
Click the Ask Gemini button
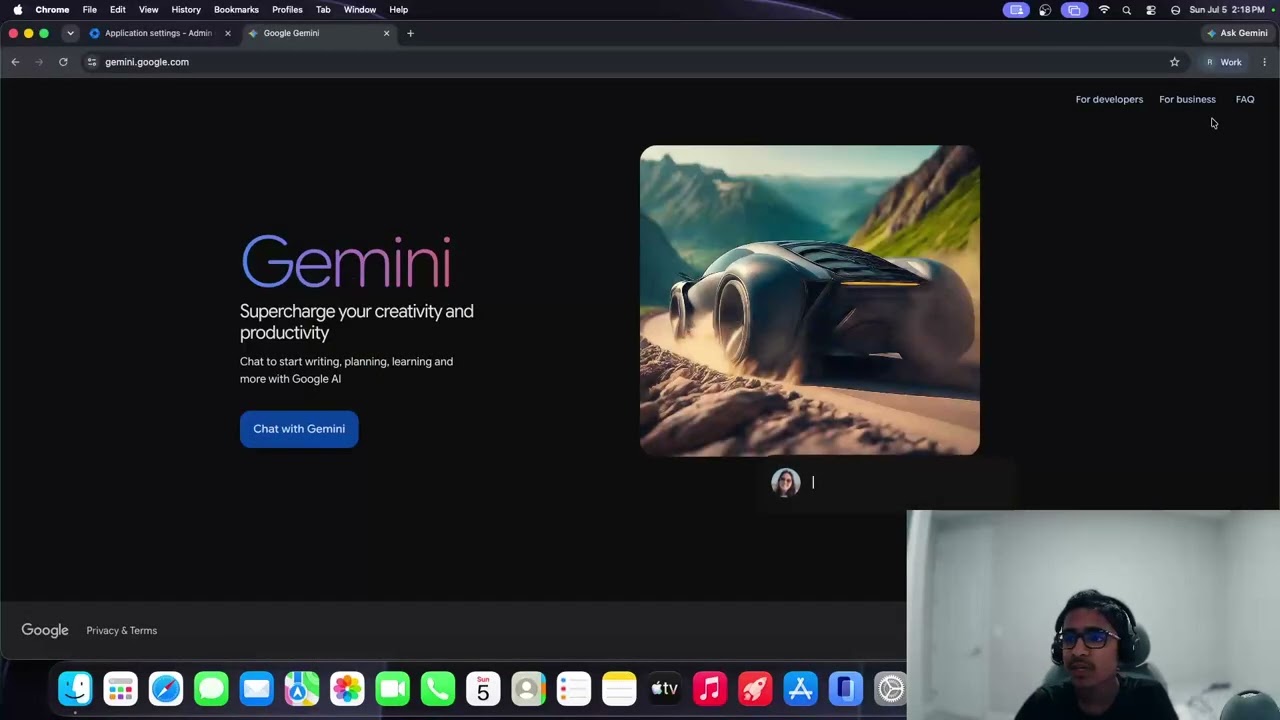[1237, 33]
